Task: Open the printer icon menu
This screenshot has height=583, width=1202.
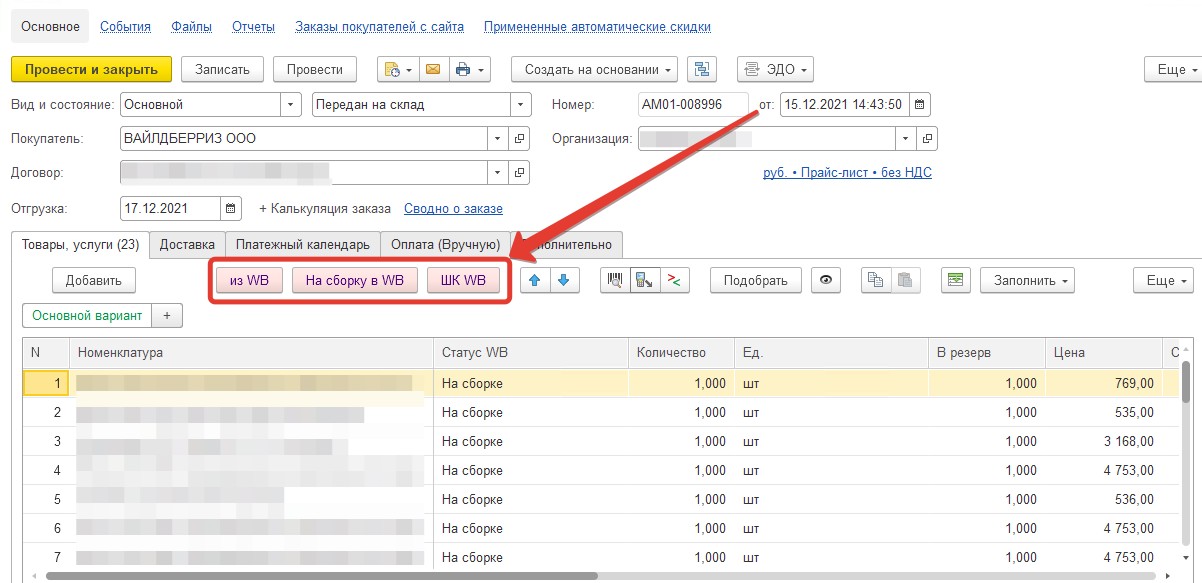Action: point(469,69)
